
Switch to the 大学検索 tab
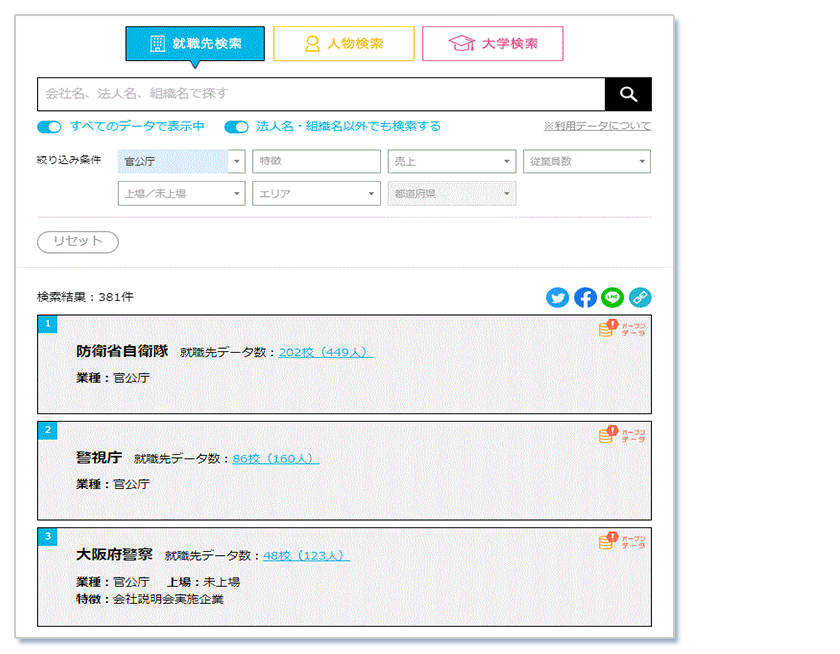point(493,43)
